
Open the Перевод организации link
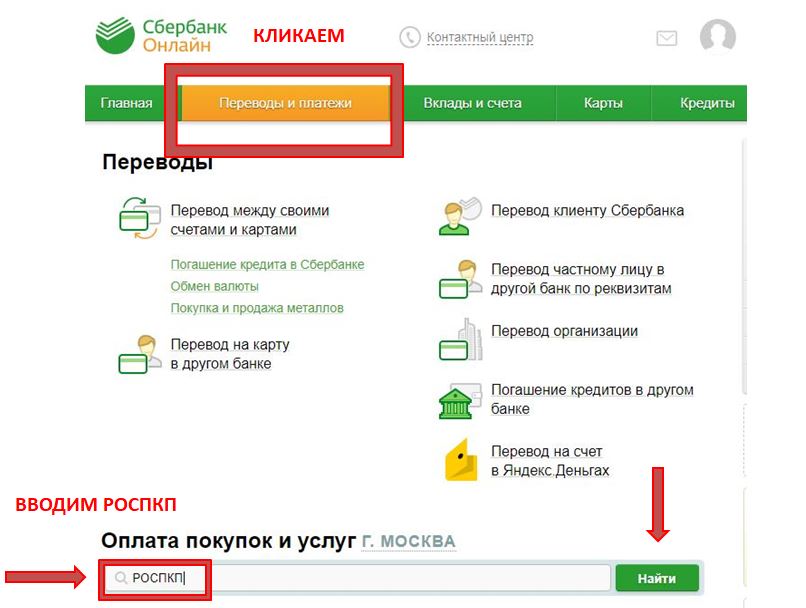[x=564, y=331]
